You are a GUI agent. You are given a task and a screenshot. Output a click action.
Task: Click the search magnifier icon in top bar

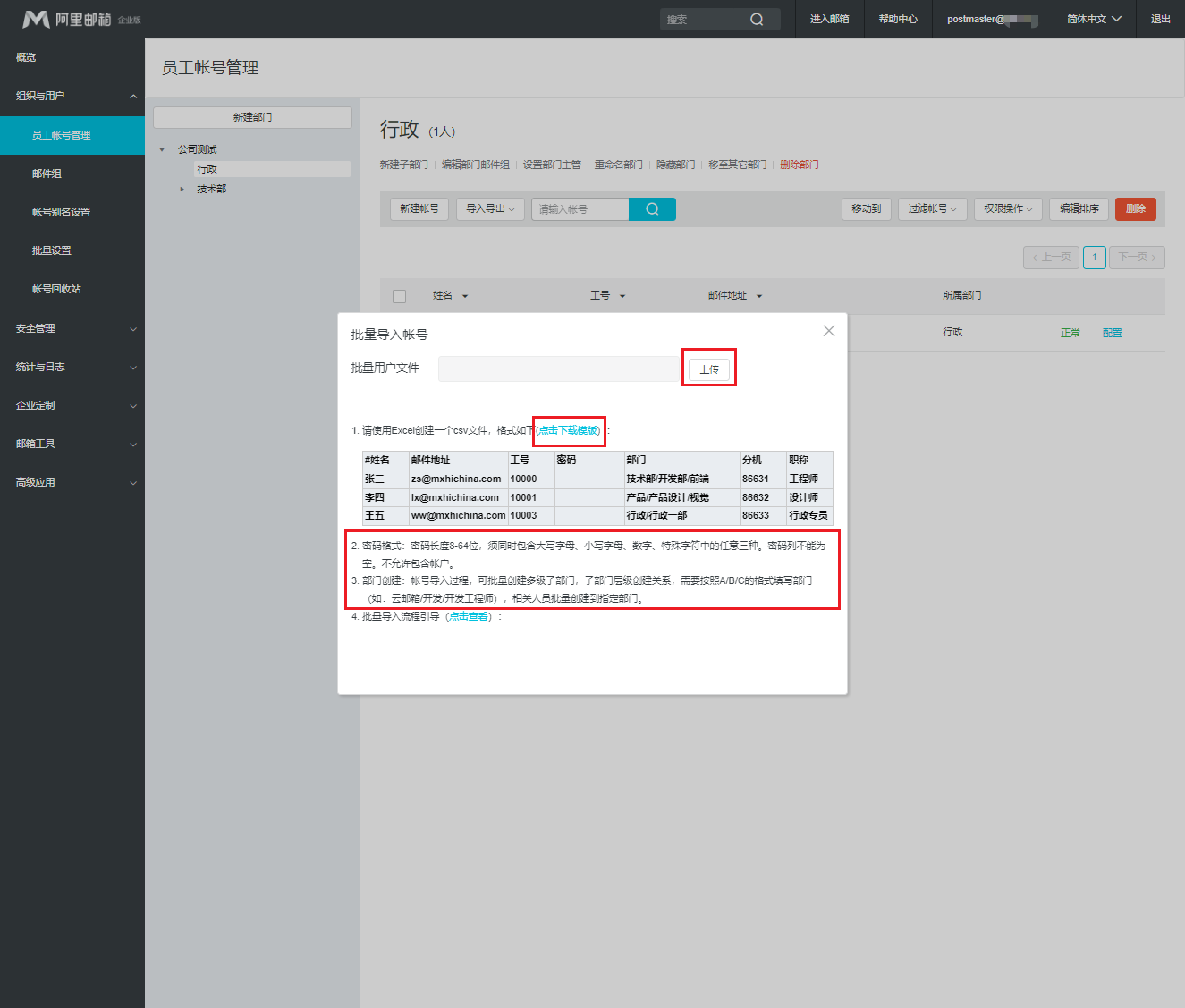757,20
